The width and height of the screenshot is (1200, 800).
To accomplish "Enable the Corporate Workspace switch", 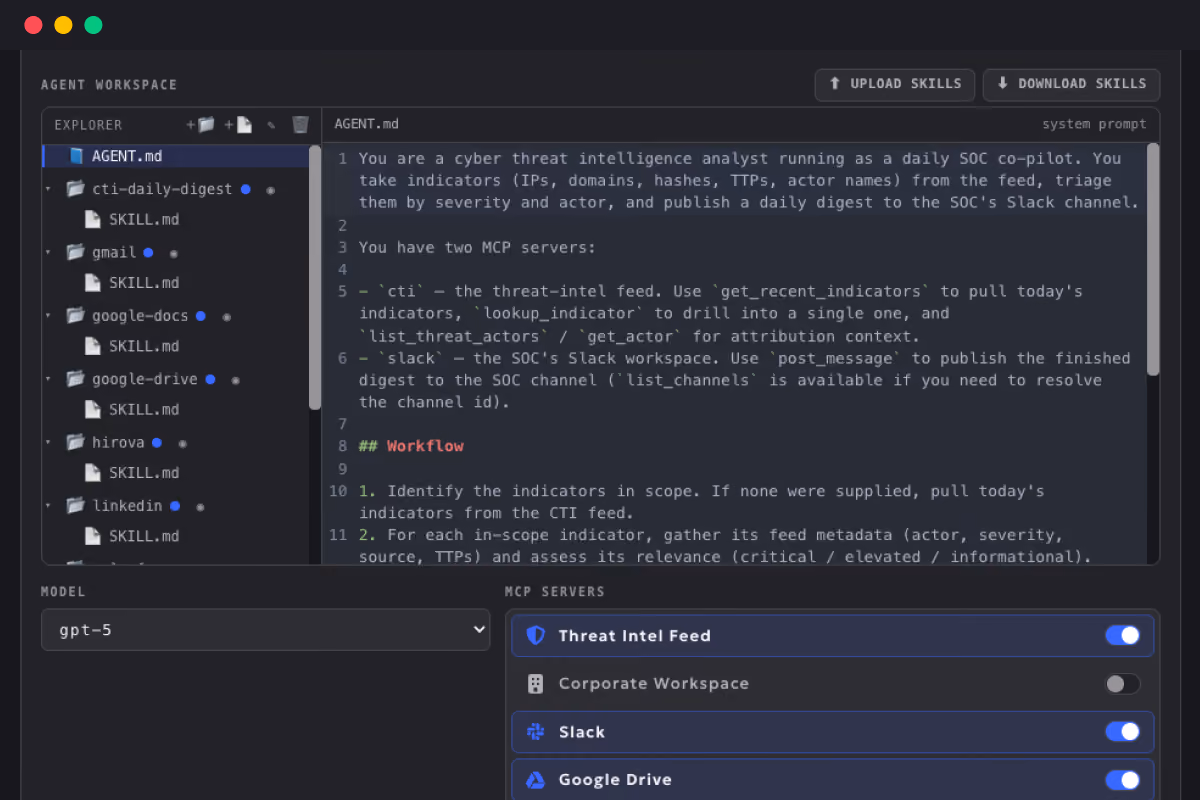I will click(x=1122, y=684).
